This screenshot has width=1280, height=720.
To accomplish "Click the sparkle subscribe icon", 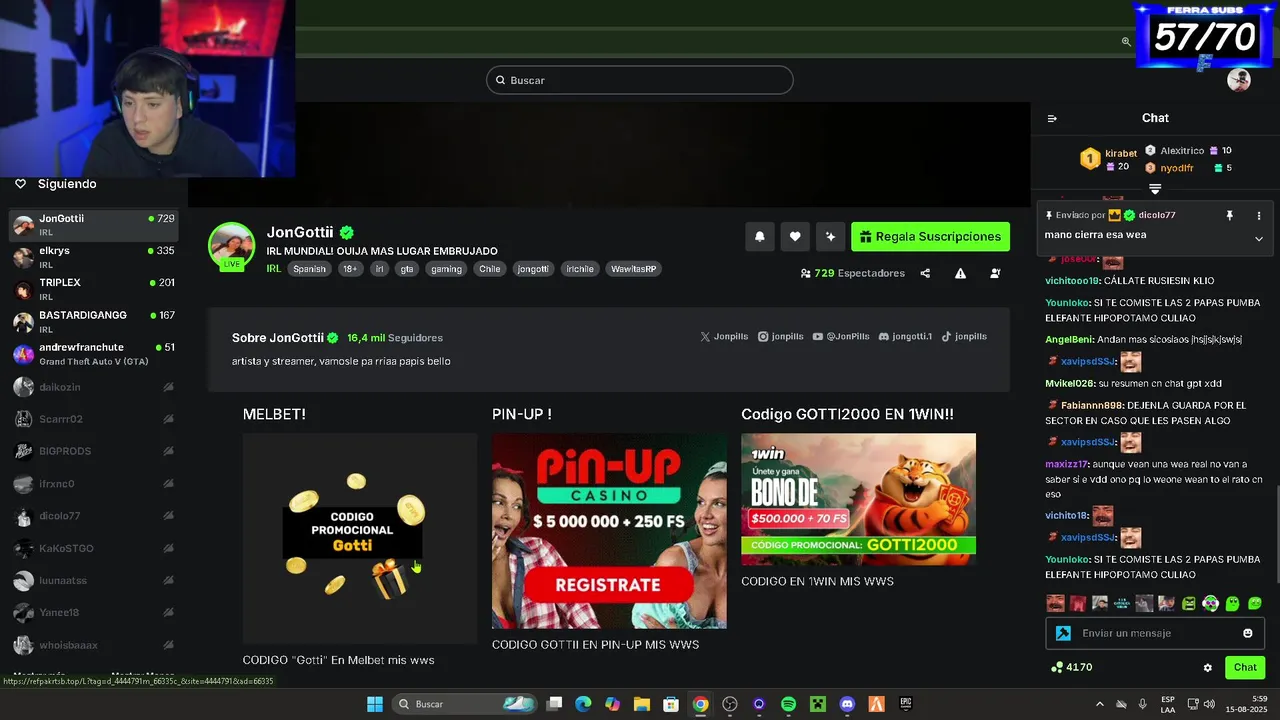I will coord(830,237).
